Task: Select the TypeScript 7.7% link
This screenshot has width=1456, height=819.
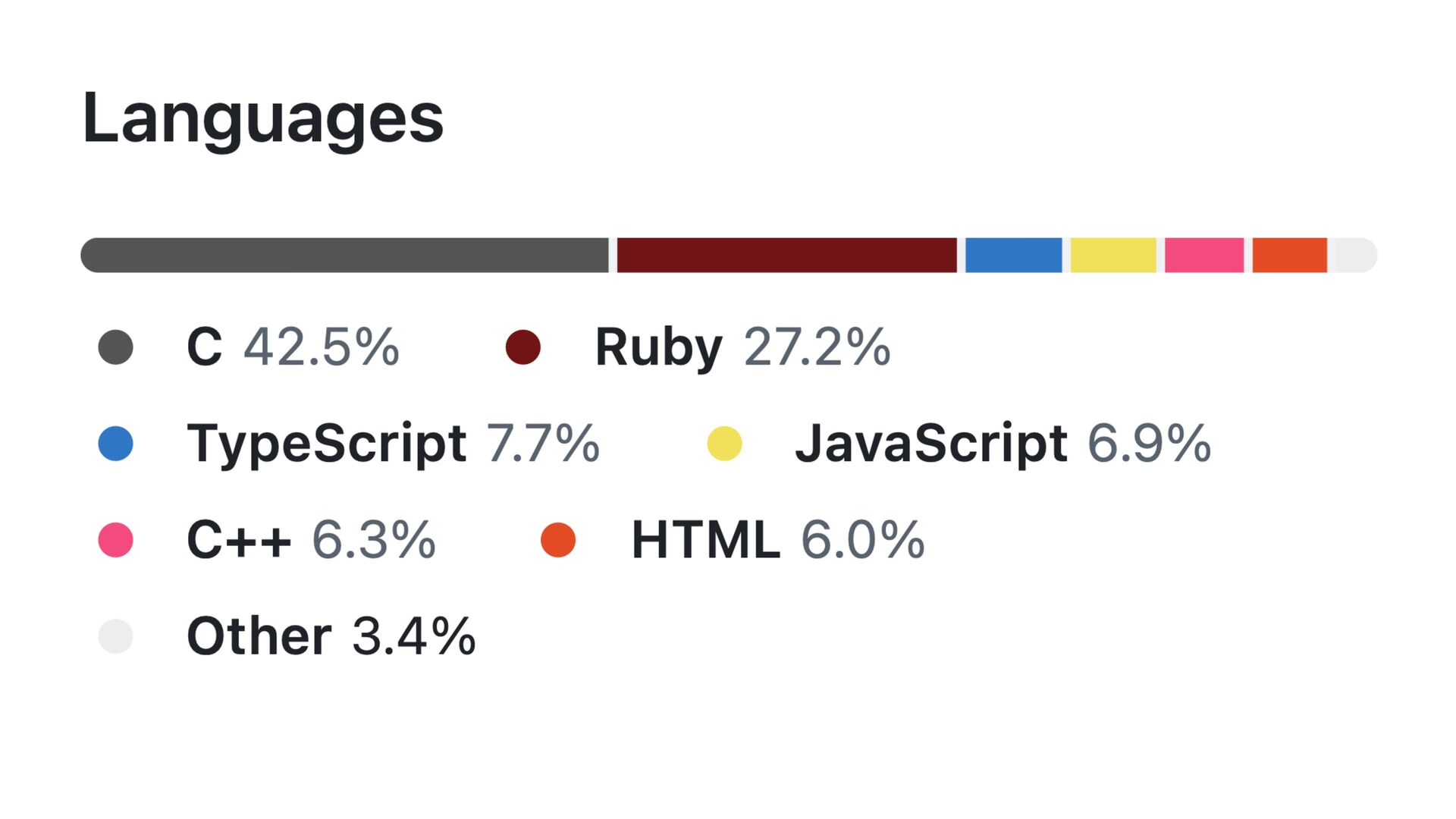Action: tap(393, 444)
